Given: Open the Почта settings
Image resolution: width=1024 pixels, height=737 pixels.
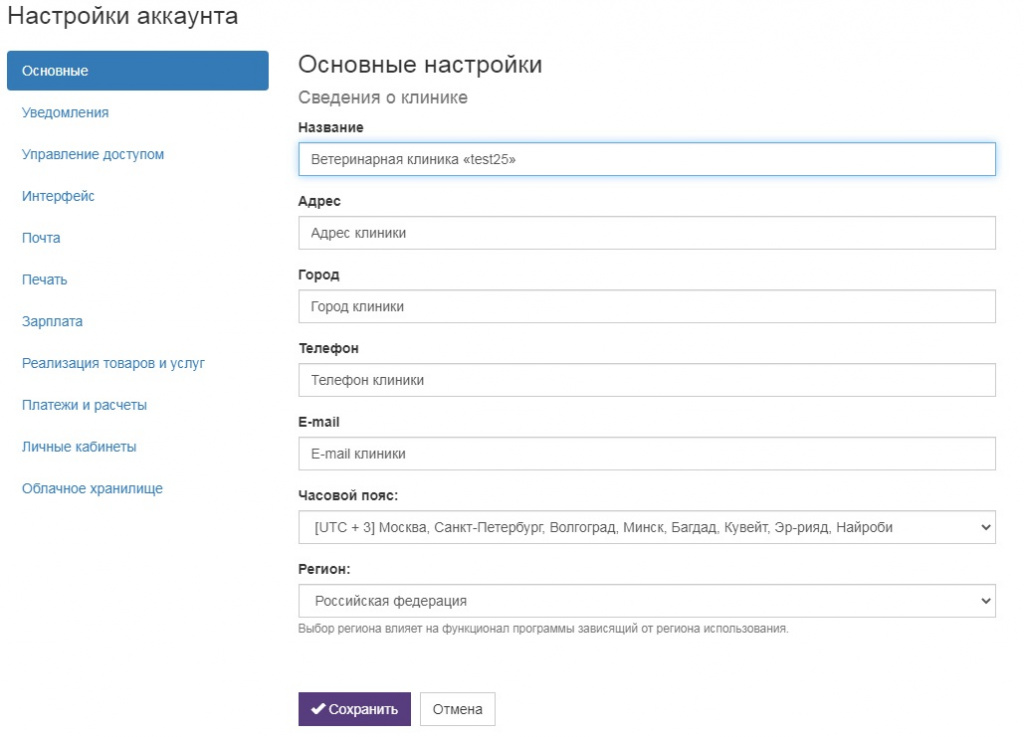Looking at the screenshot, I should click(41, 238).
